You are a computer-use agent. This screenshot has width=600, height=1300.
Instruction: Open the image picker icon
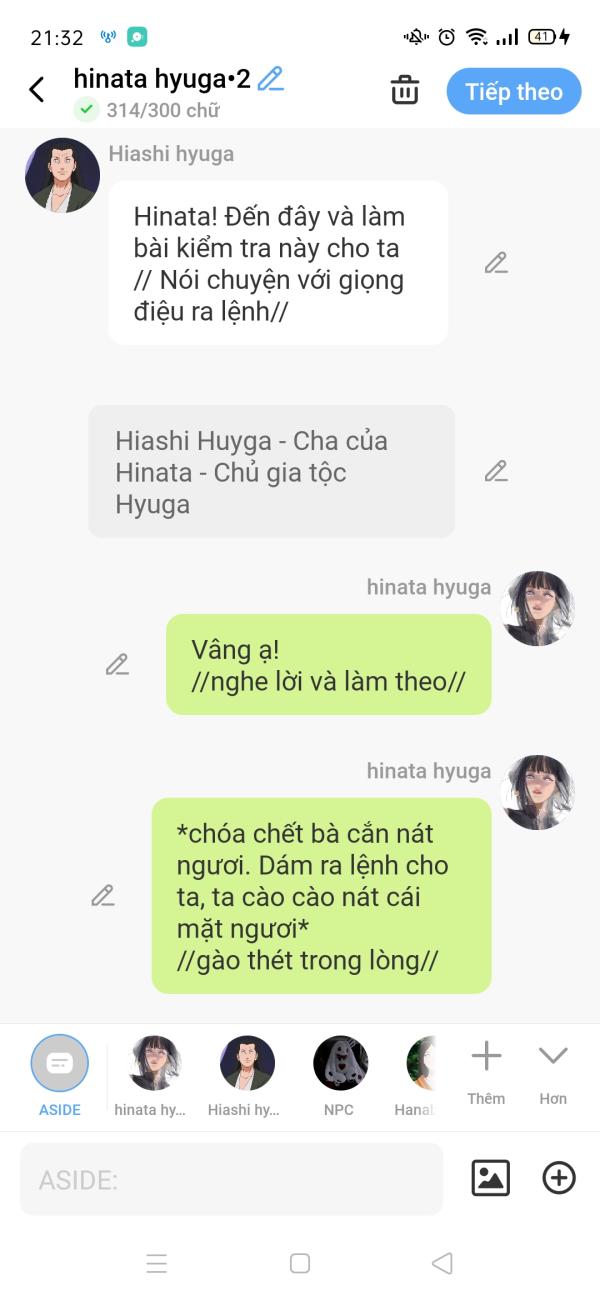(491, 1178)
